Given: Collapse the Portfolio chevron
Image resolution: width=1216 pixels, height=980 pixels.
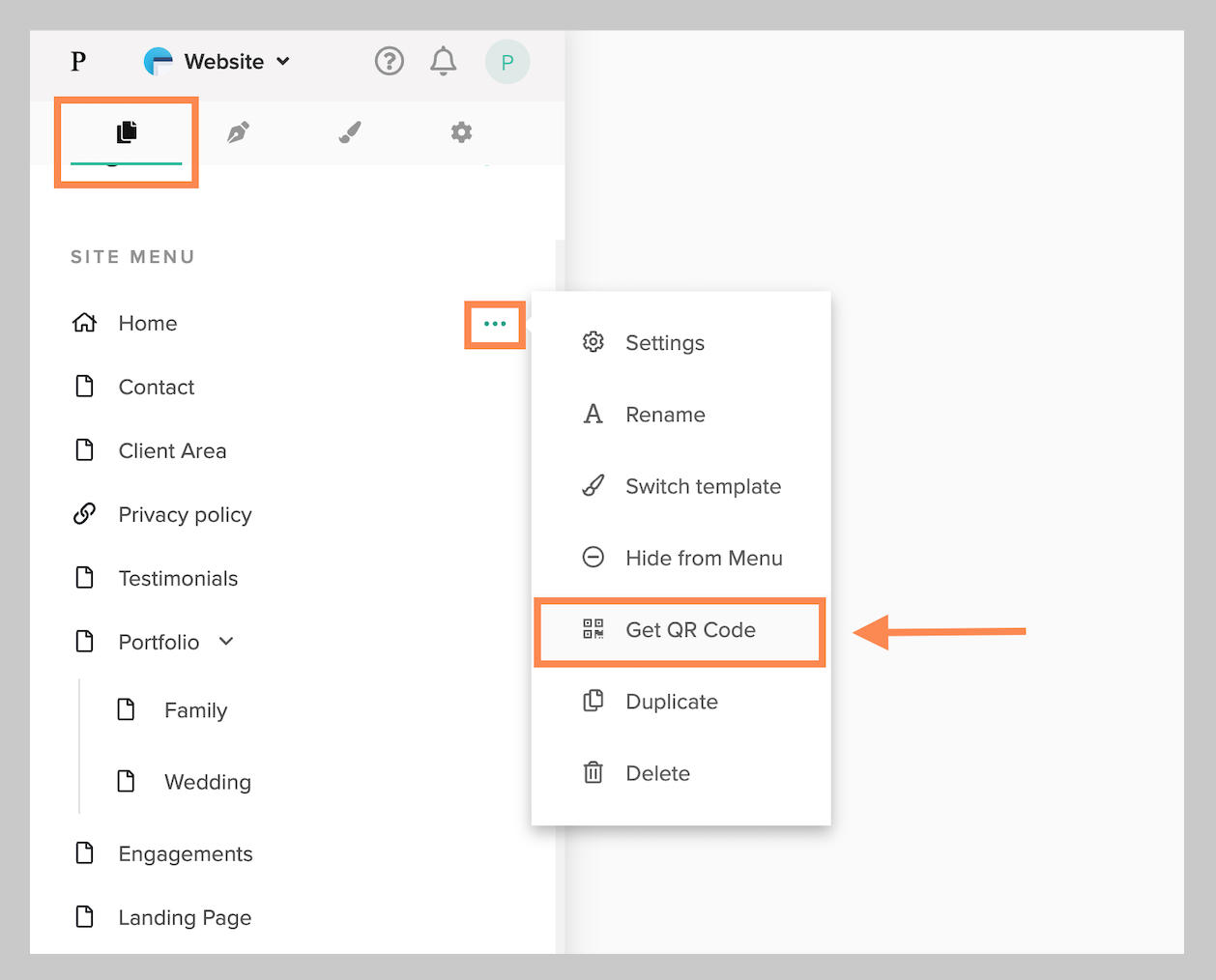Looking at the screenshot, I should pos(226,642).
